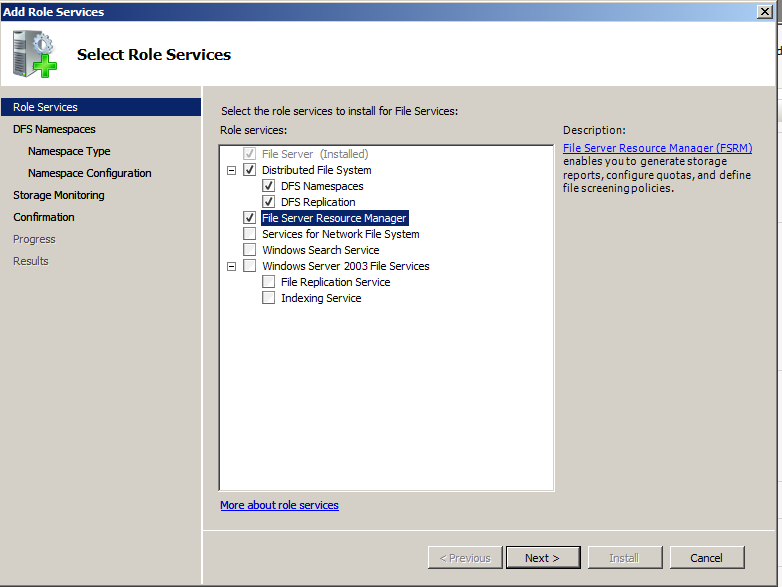Select the Progress step in sidebar
782x587 pixels.
[34, 239]
